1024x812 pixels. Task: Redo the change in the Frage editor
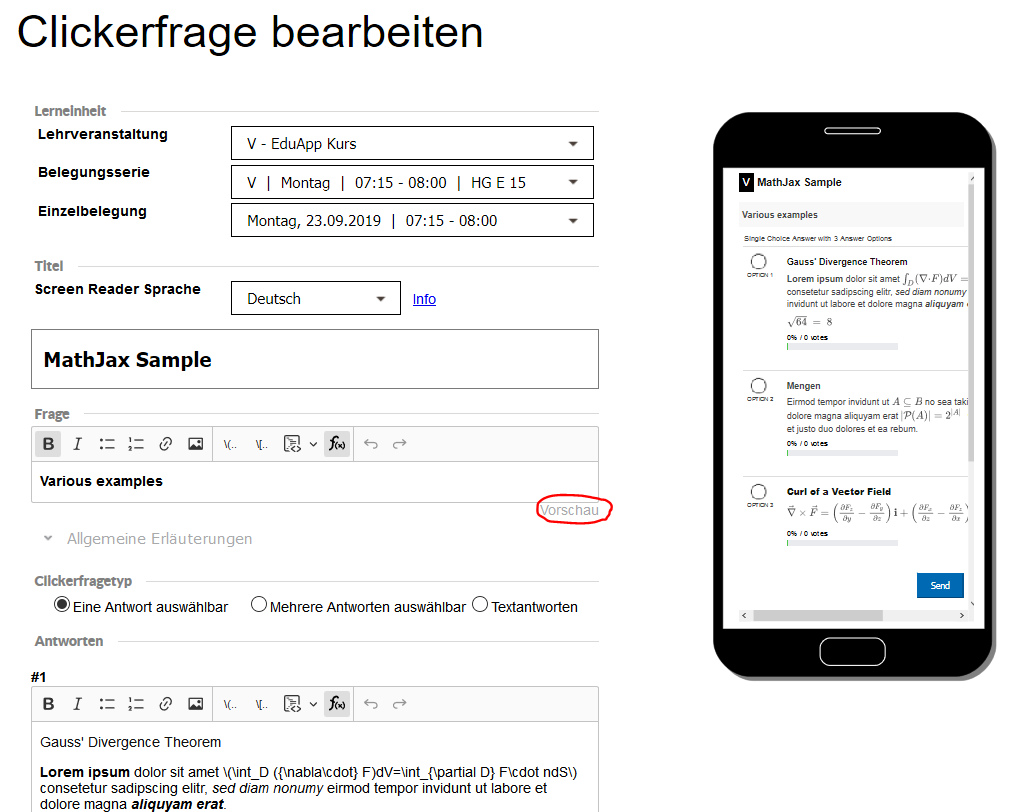click(400, 444)
